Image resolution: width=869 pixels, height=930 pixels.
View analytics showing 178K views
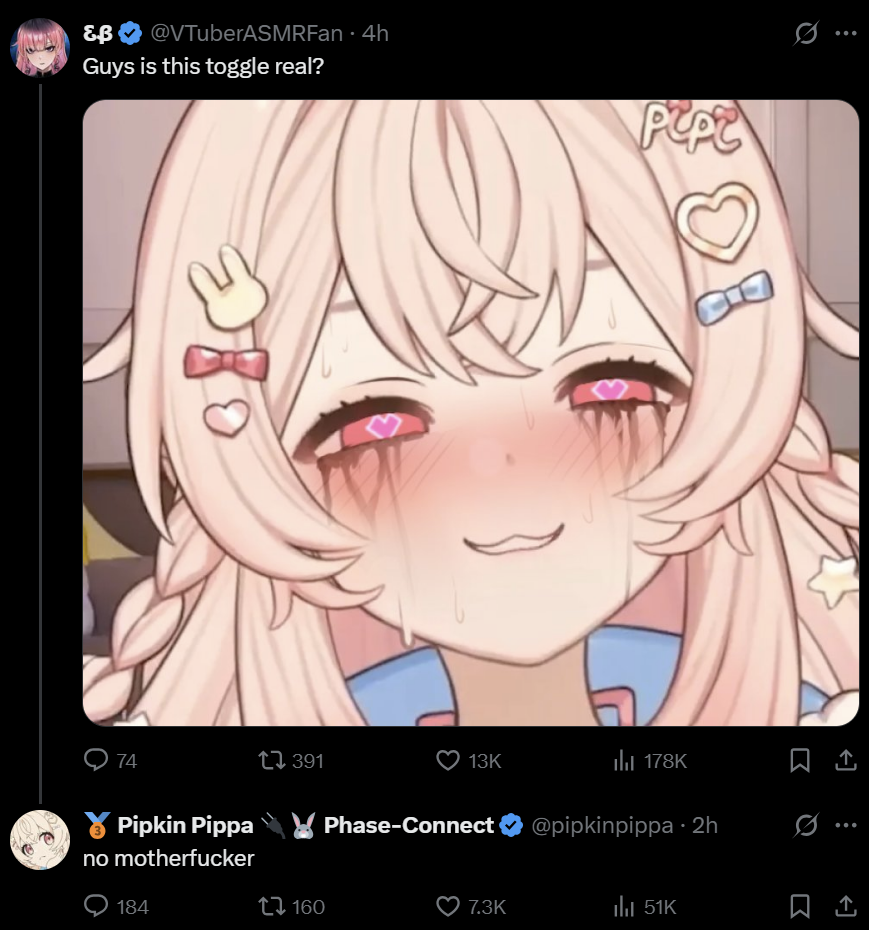tap(650, 760)
